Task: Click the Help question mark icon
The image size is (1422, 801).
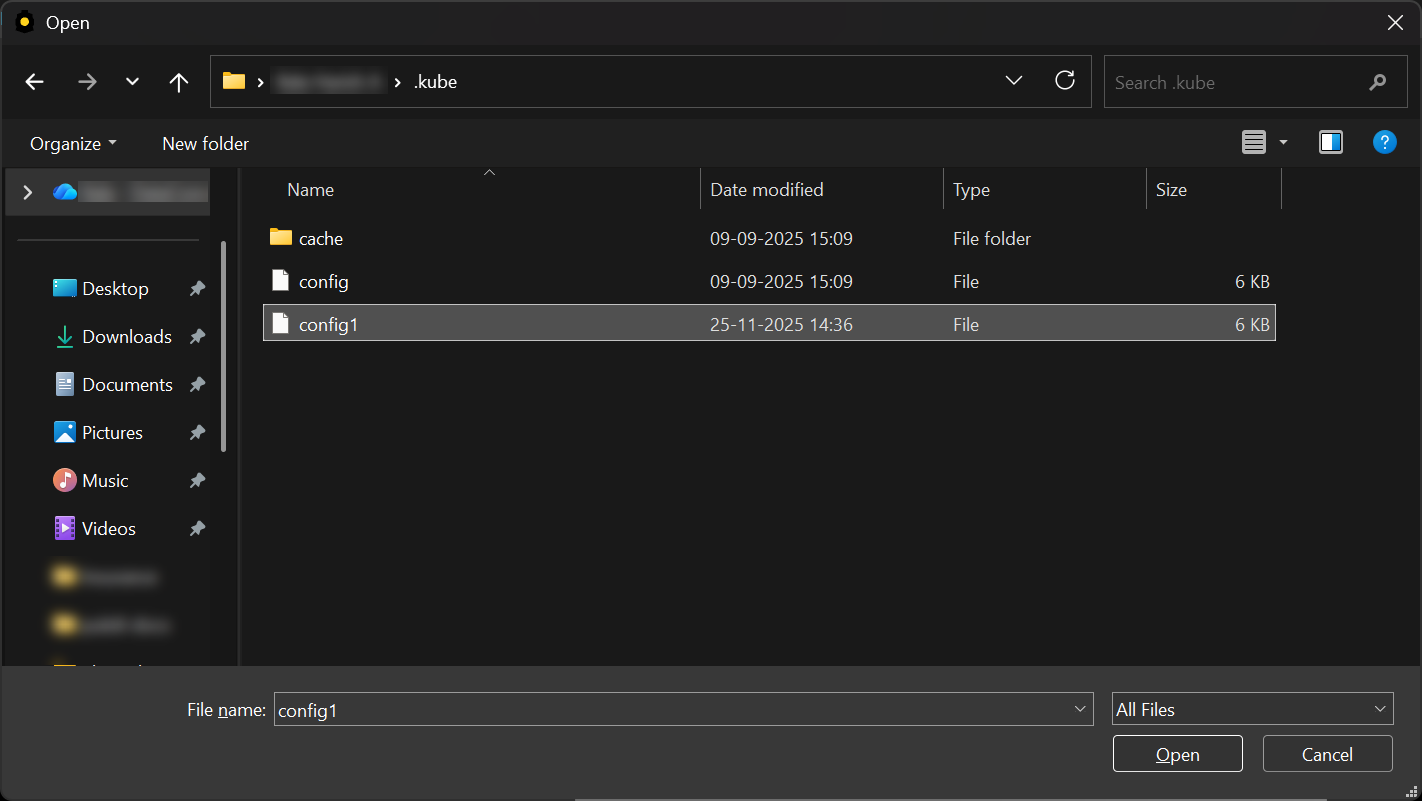Action: (x=1384, y=143)
